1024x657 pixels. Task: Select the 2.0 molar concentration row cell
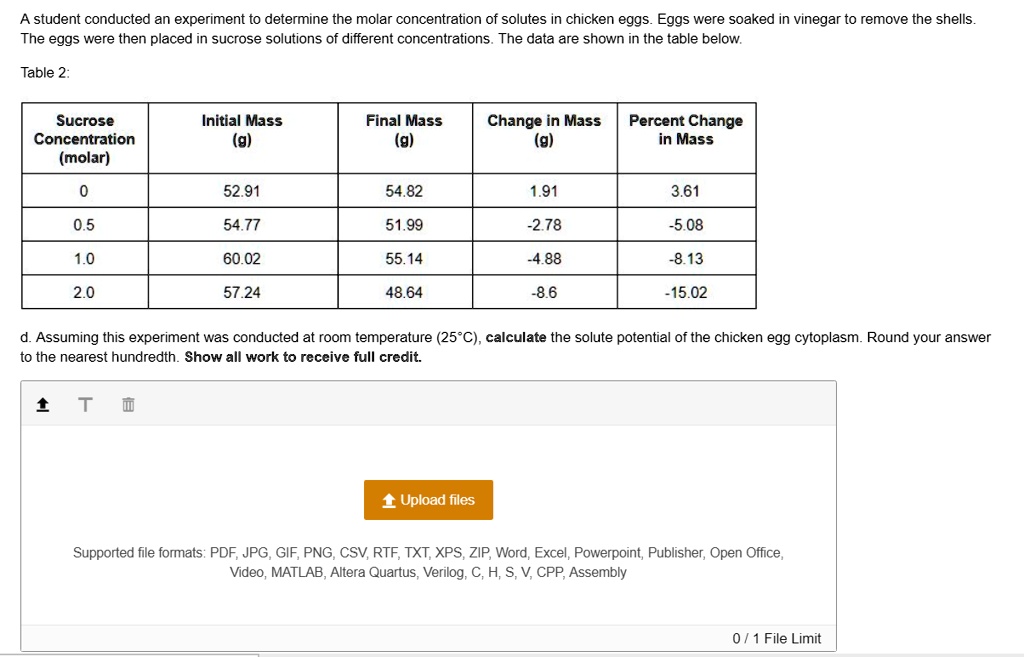[84, 293]
